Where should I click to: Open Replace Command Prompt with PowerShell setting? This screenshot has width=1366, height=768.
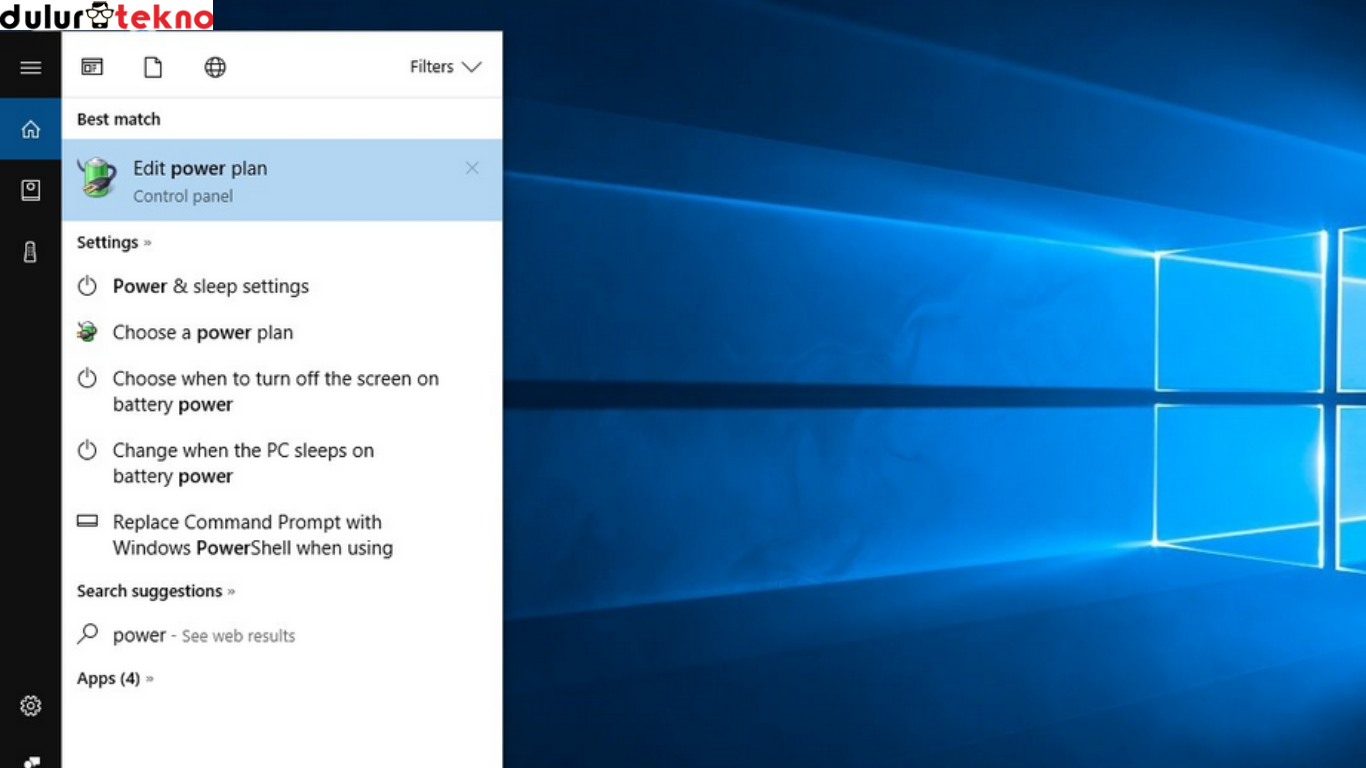(282, 535)
